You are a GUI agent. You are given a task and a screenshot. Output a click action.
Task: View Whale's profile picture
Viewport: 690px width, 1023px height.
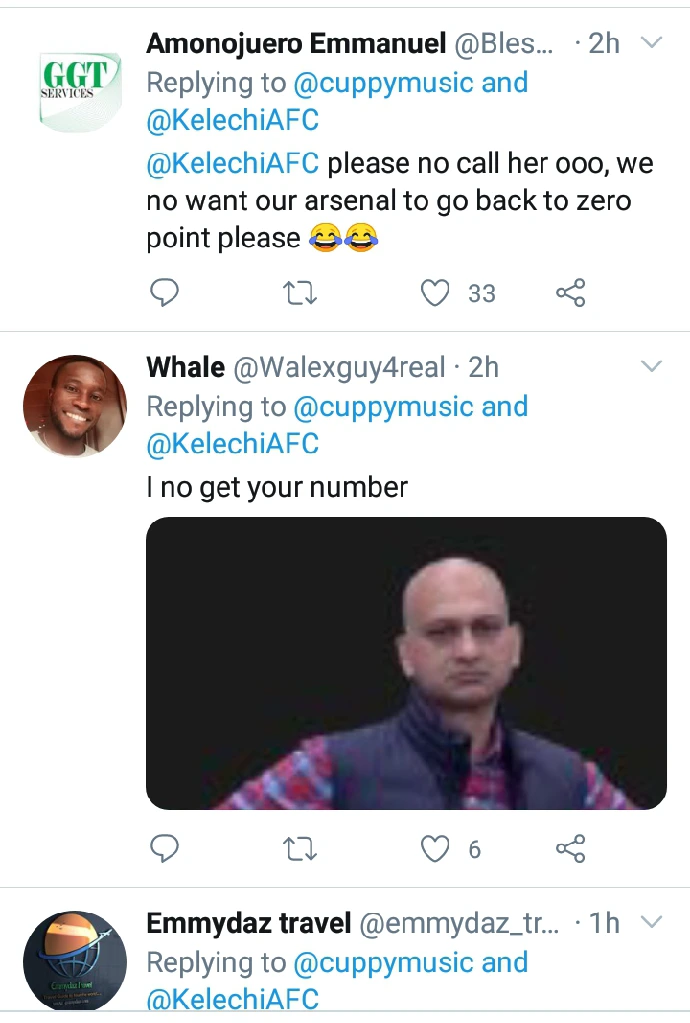point(75,405)
